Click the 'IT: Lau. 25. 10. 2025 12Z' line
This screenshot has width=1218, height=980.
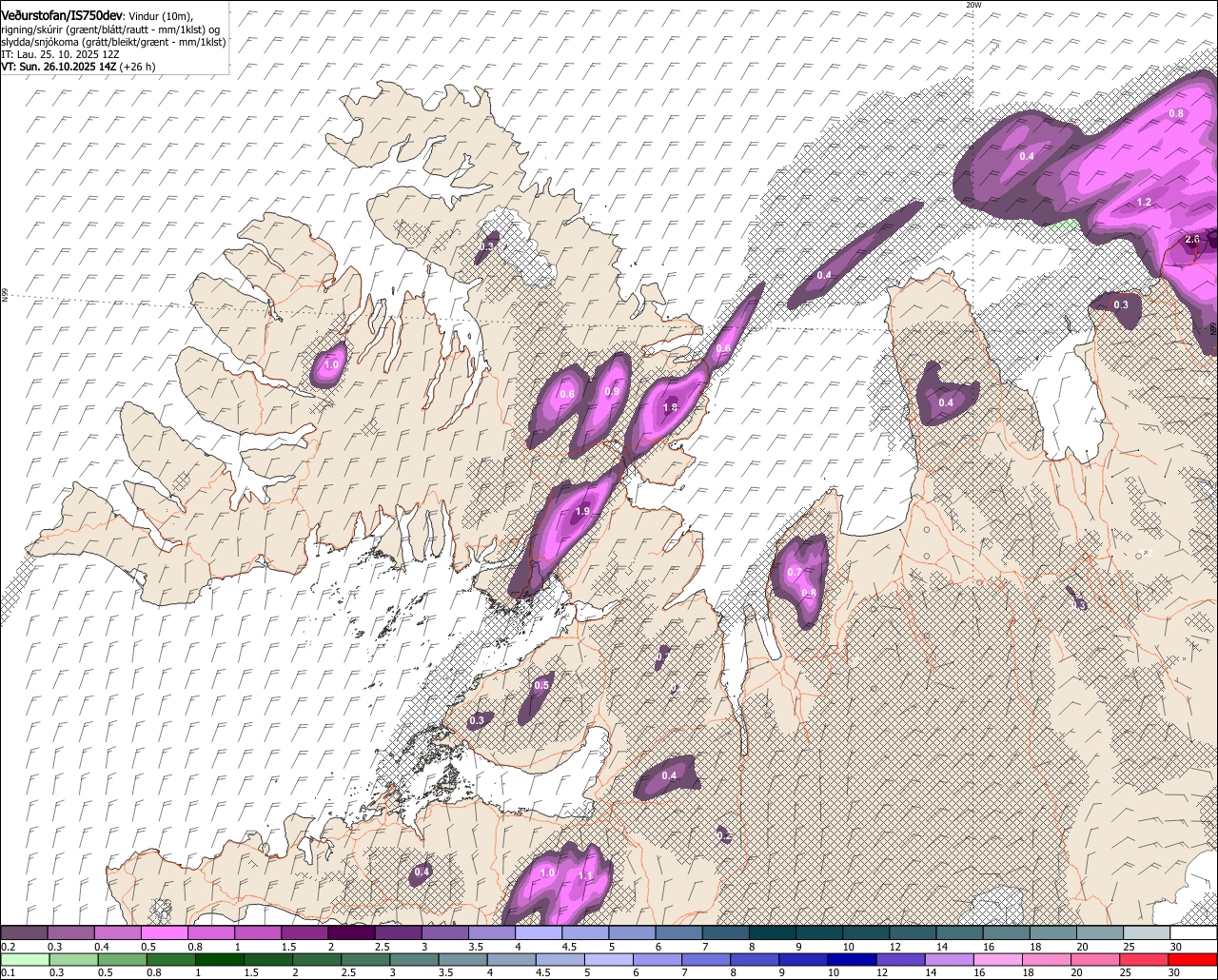60,54
